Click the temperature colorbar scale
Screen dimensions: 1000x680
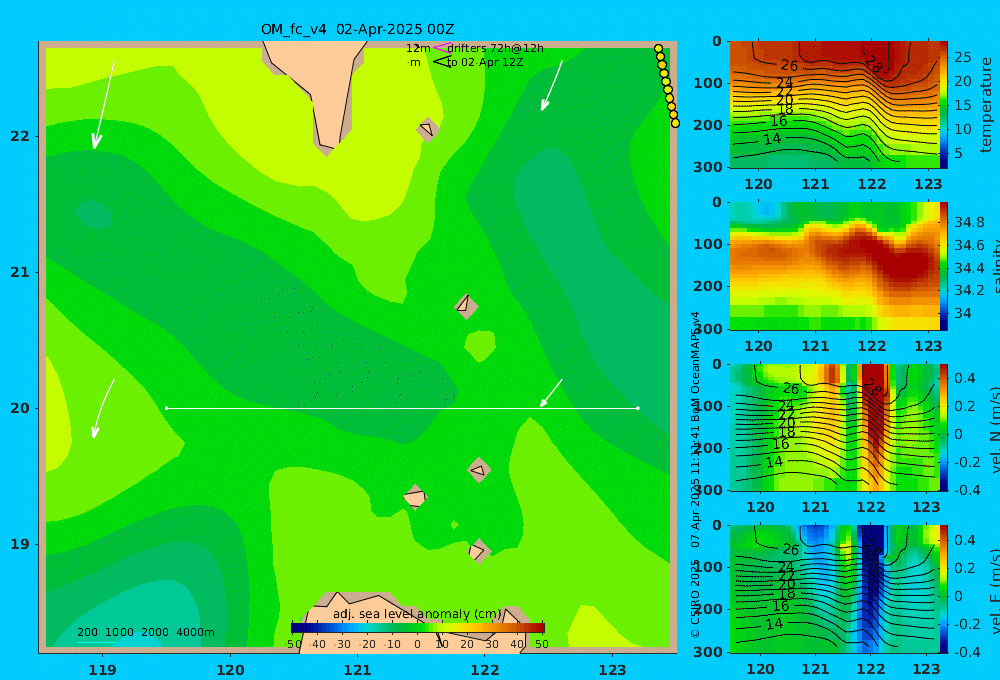944,105
